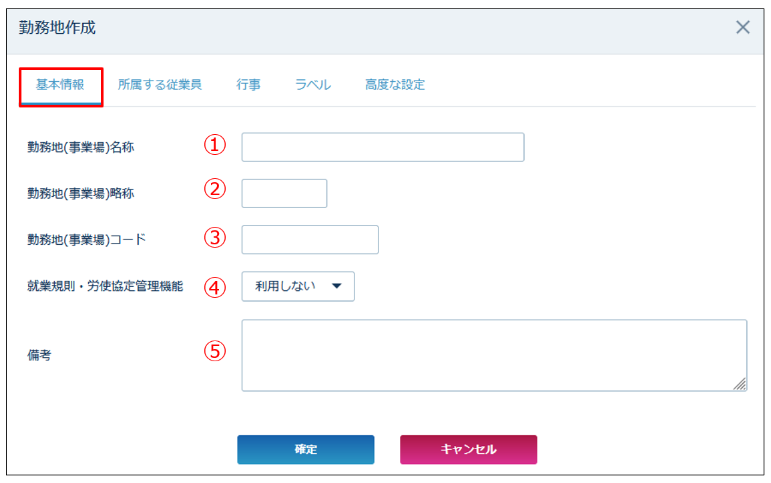Open the 高度な設定 tab

coord(395,85)
